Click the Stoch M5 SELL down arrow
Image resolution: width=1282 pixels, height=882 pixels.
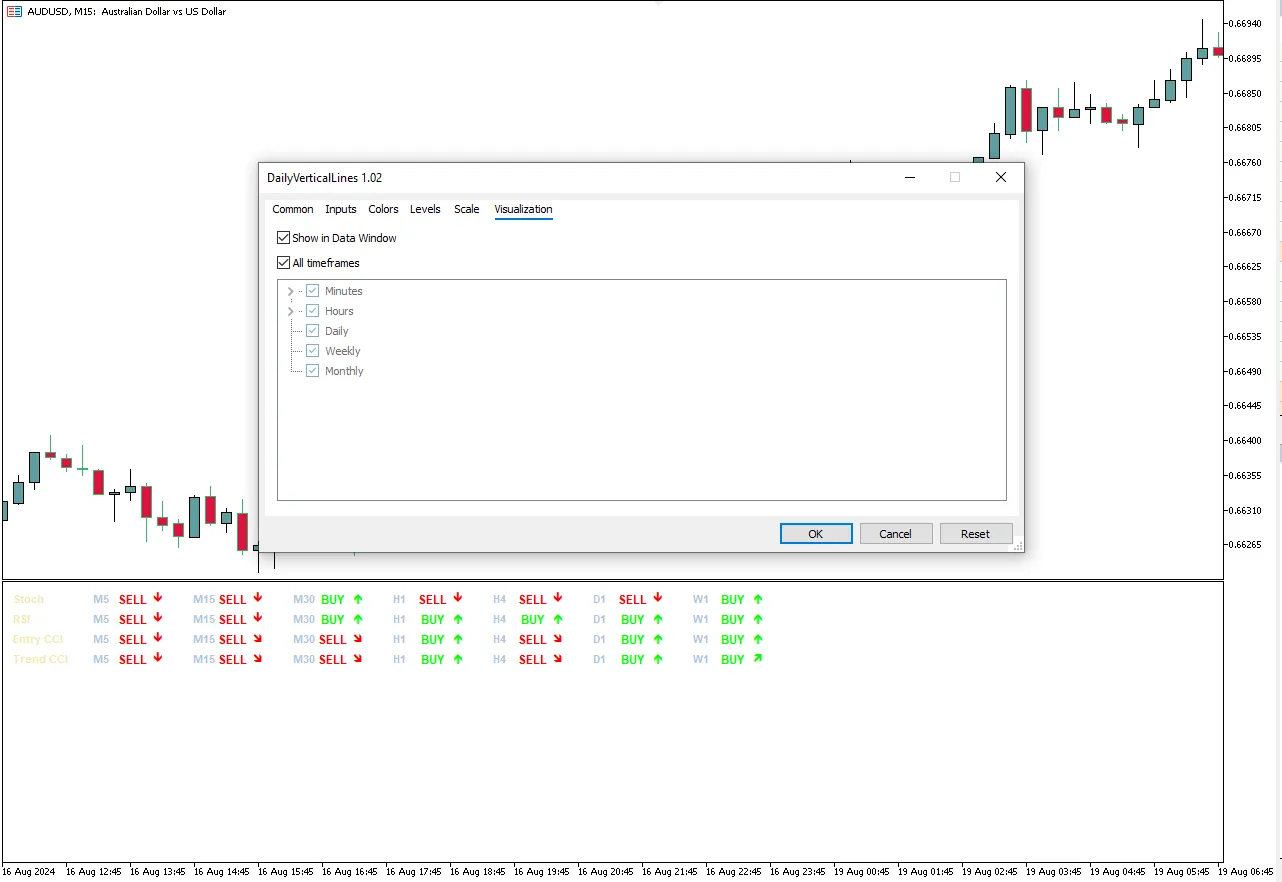point(158,598)
